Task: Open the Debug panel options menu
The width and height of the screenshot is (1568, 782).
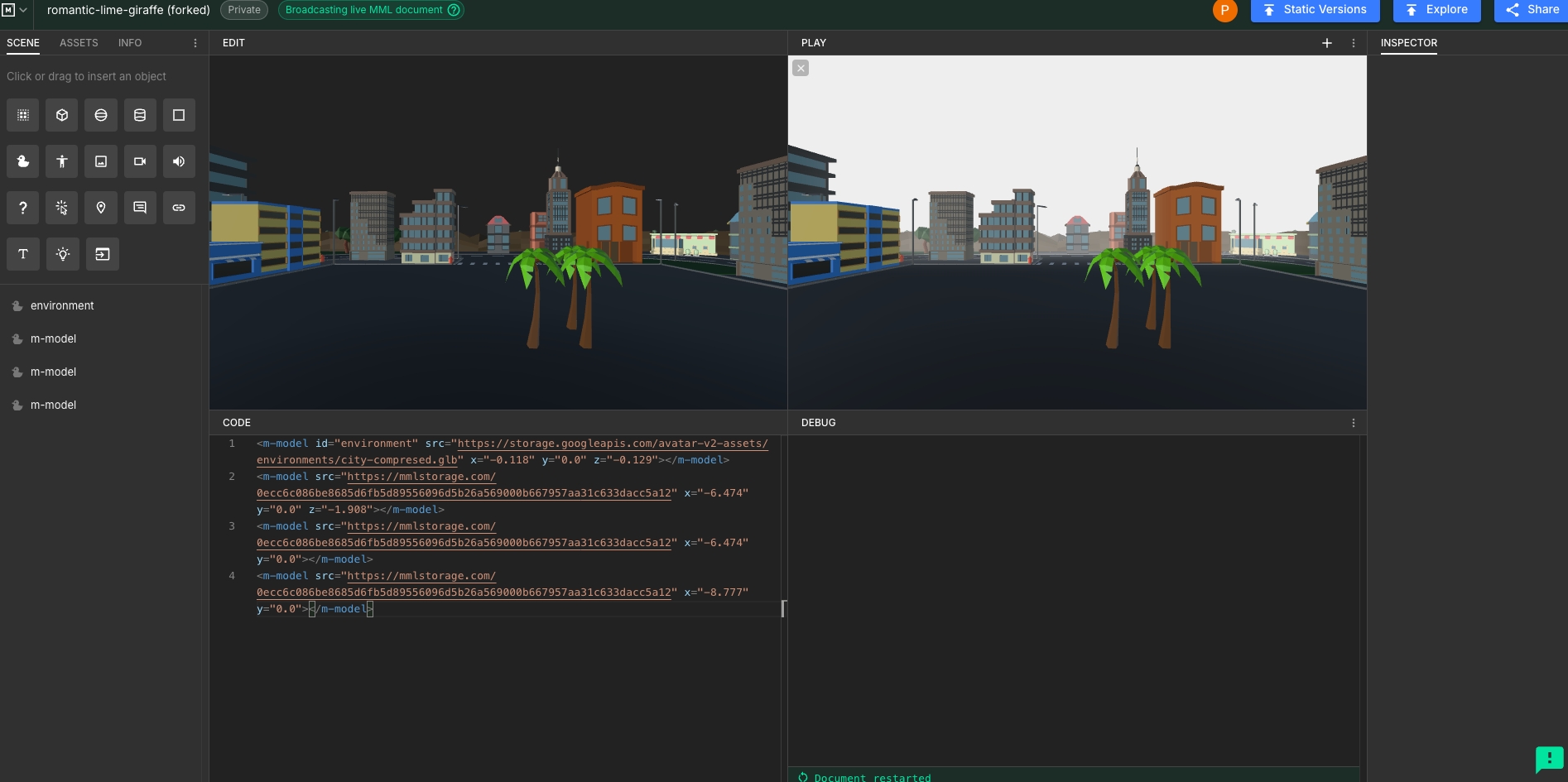Action: click(1354, 423)
